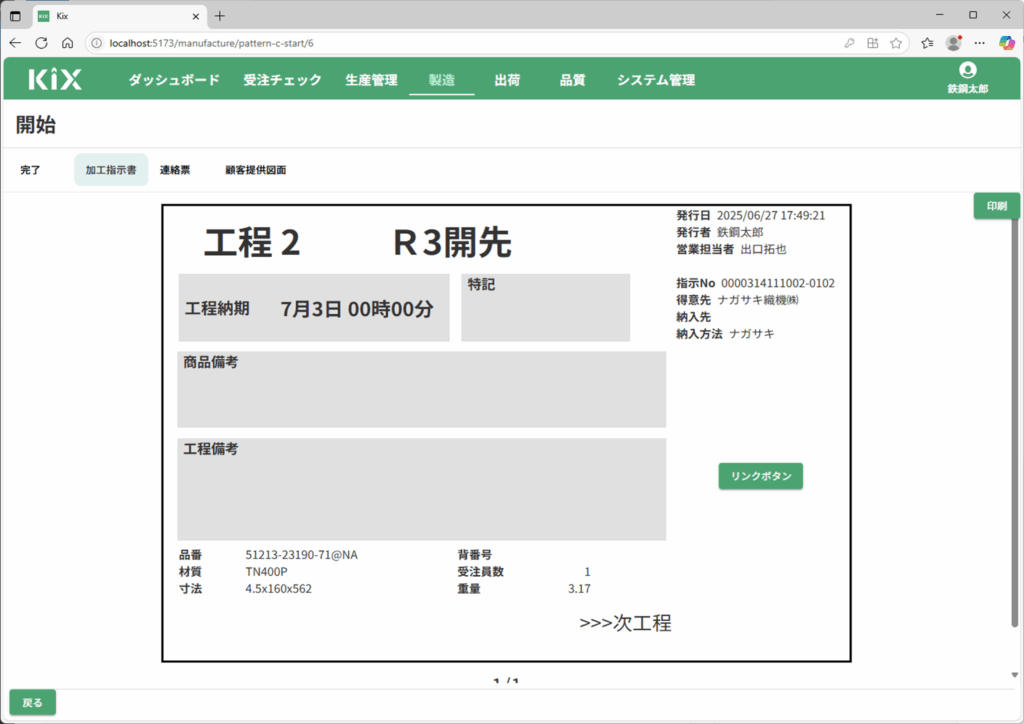Open 品質 menu
The width and height of the screenshot is (1024, 724).
coord(572,80)
